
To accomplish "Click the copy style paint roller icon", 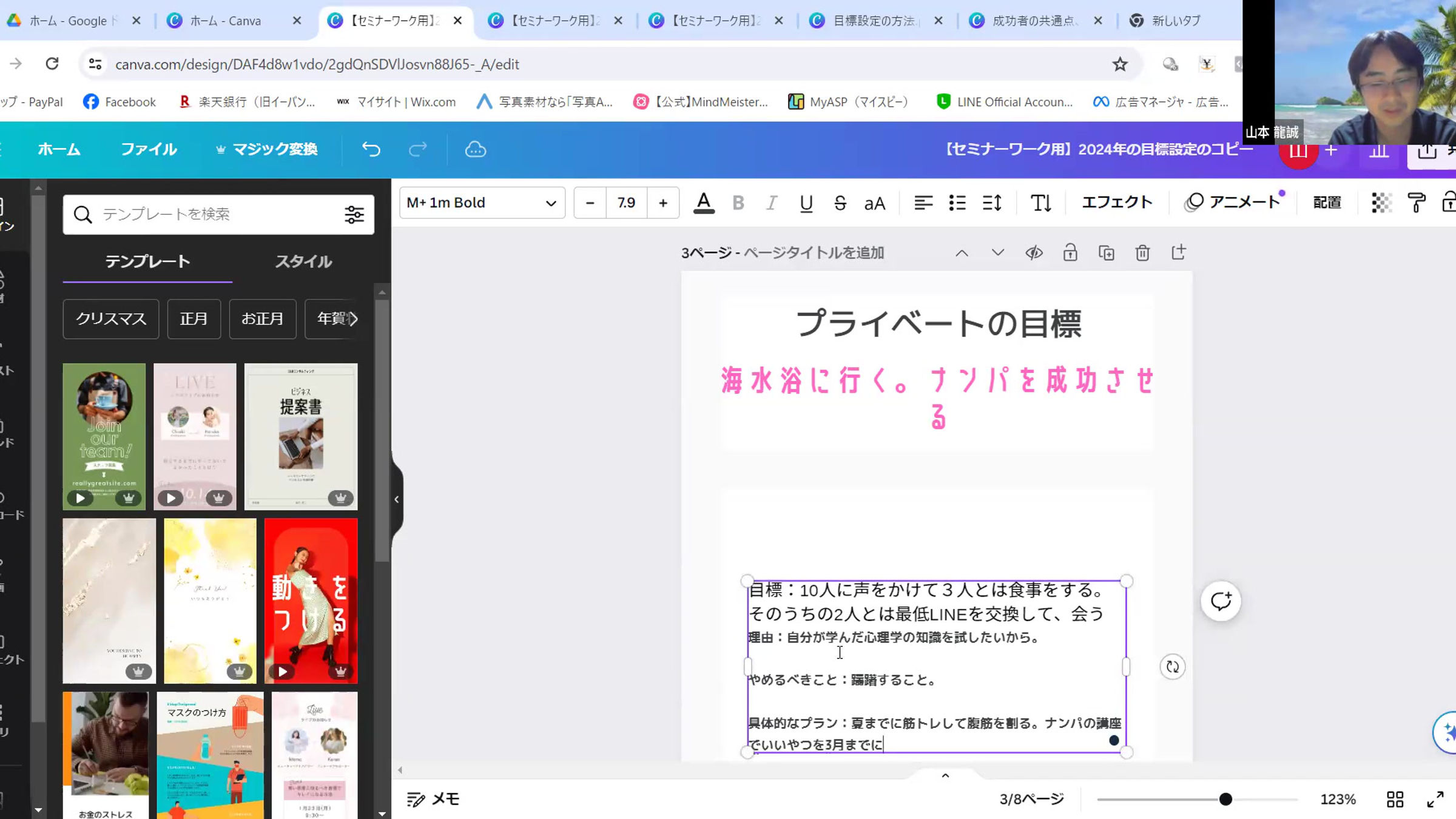I will coord(1417,203).
